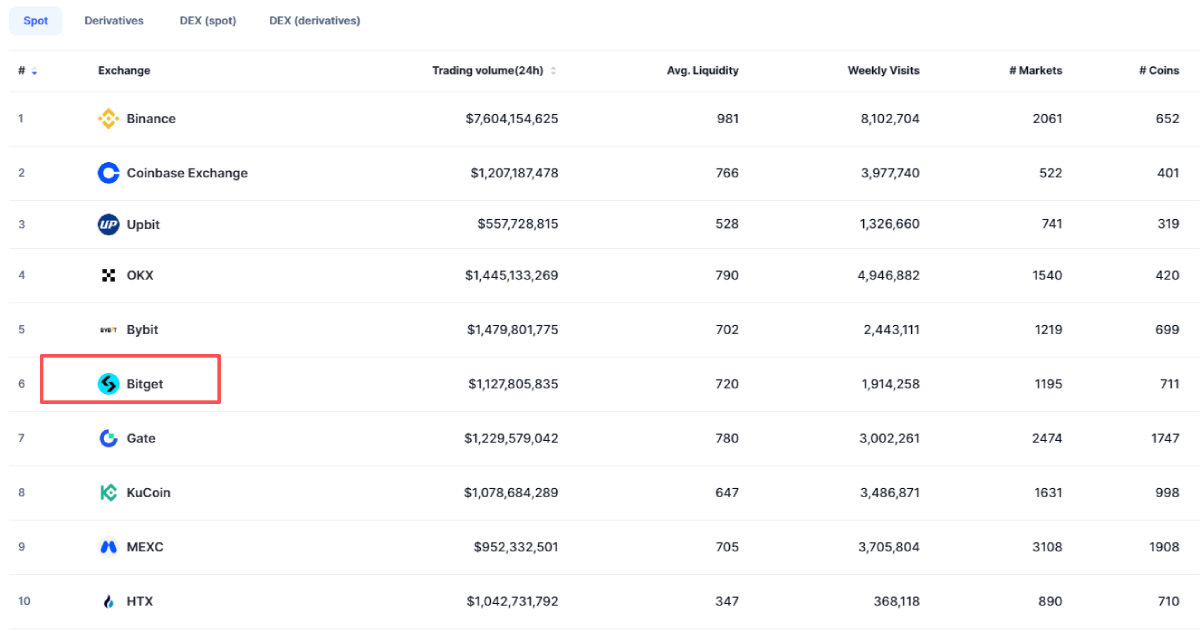Click HTX liquidity value 347
This screenshot has height=633, width=1200.
click(728, 602)
